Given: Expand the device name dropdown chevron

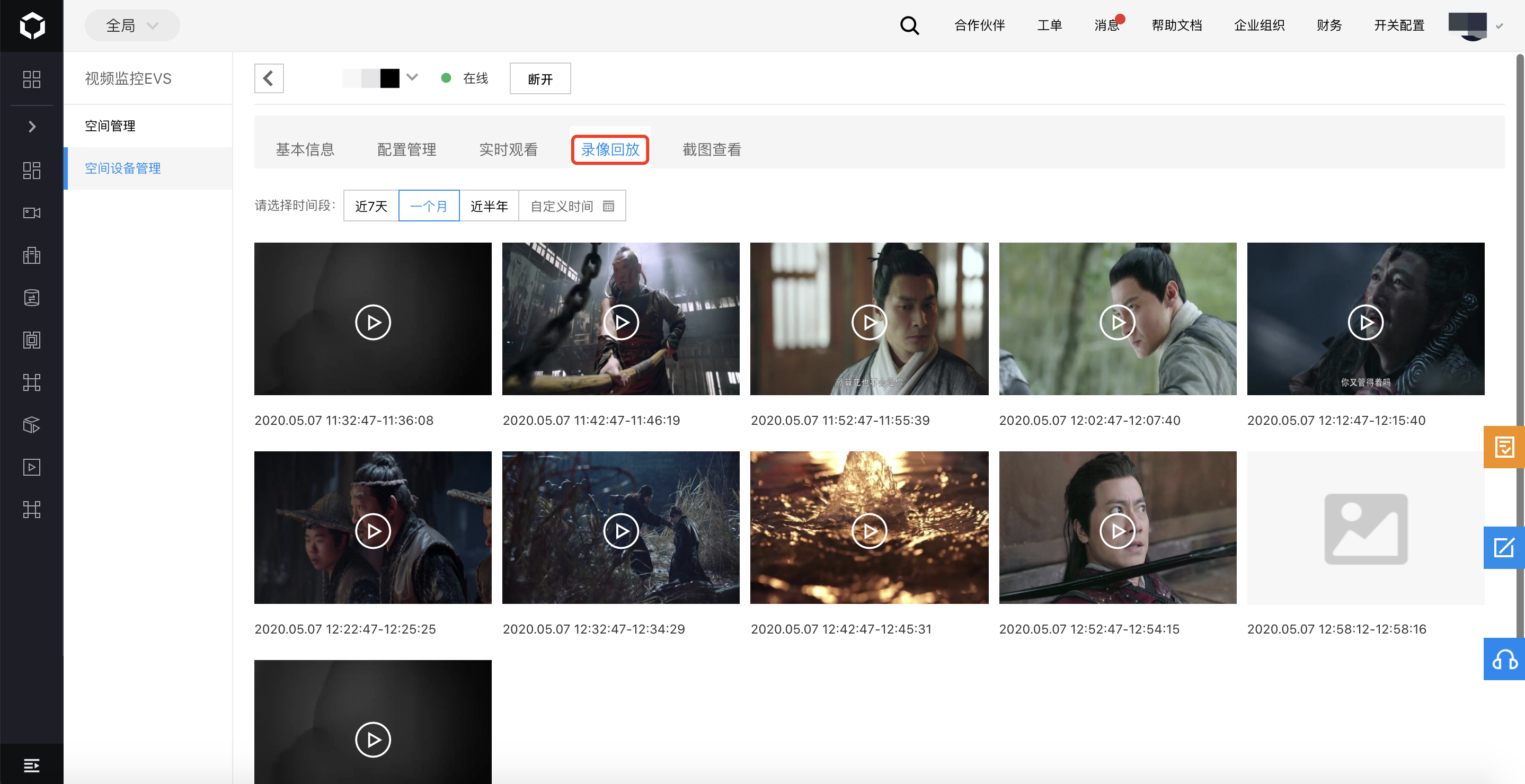Looking at the screenshot, I should click(x=413, y=77).
